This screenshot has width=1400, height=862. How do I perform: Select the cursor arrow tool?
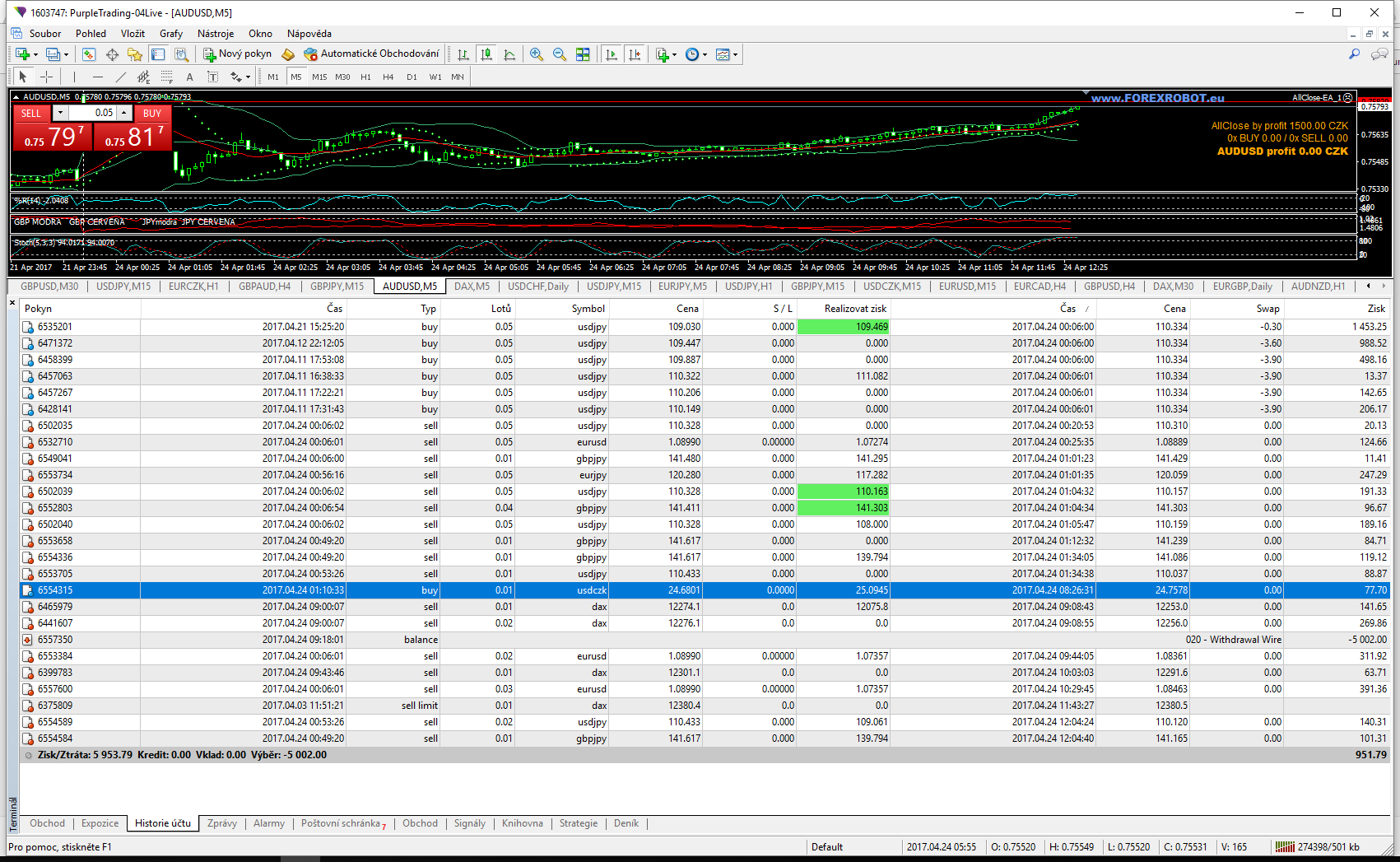(x=23, y=77)
